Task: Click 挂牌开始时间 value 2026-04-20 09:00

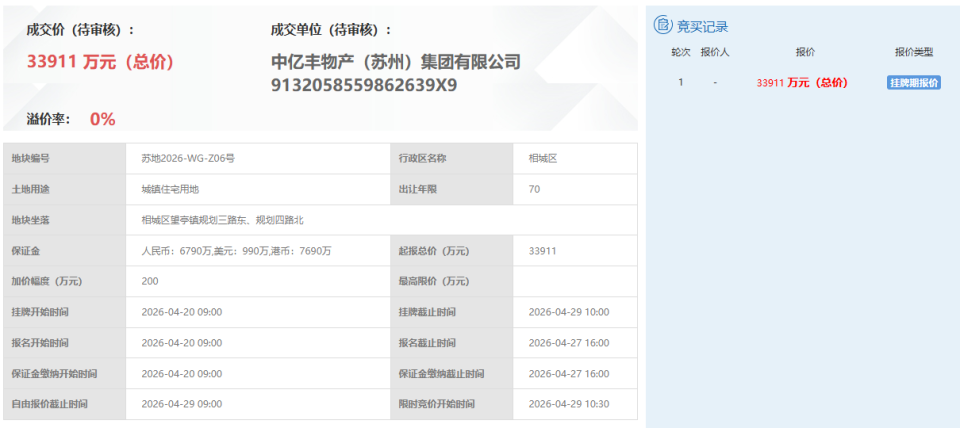Action: [x=182, y=312]
